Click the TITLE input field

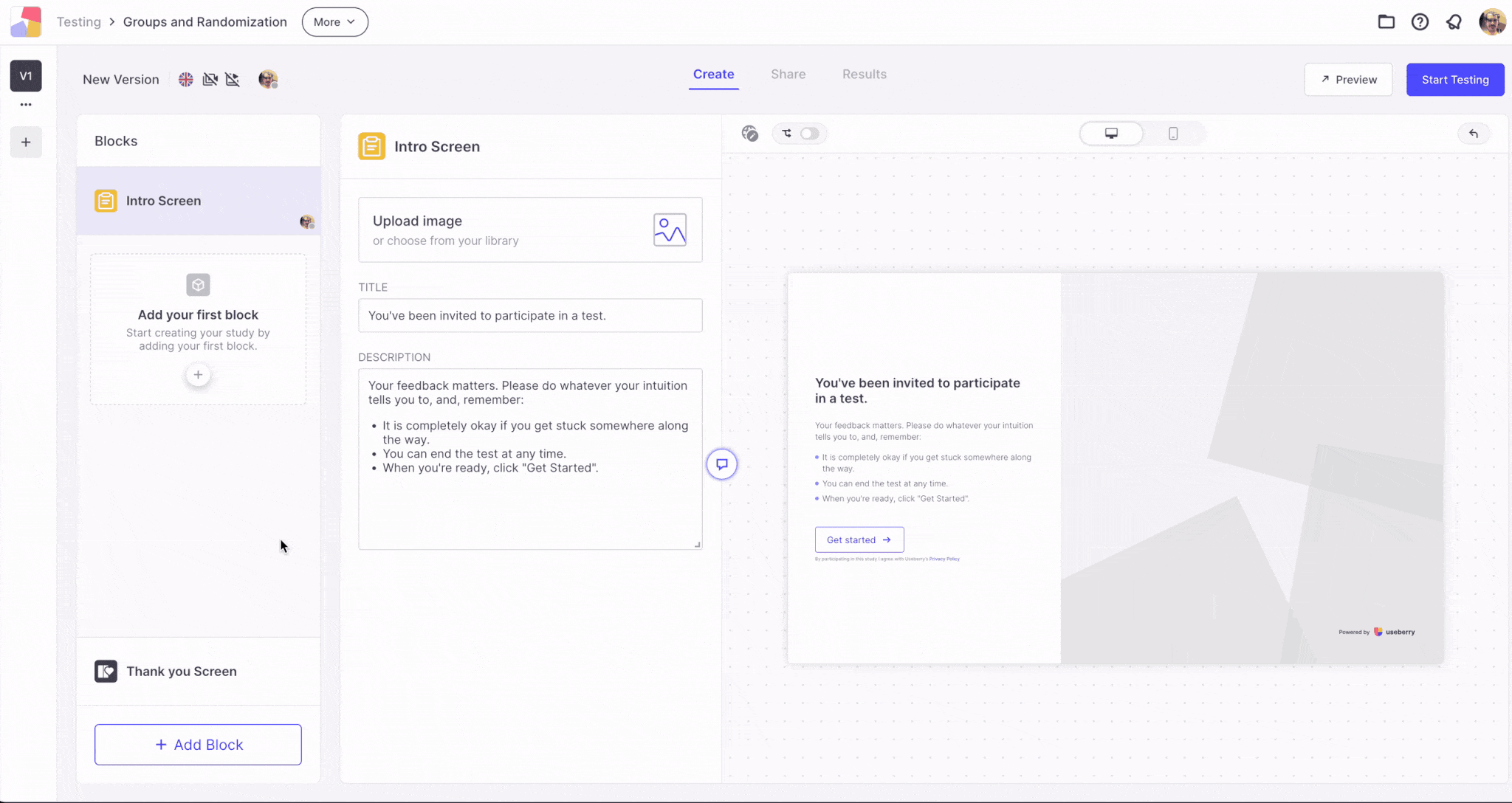[x=530, y=316]
